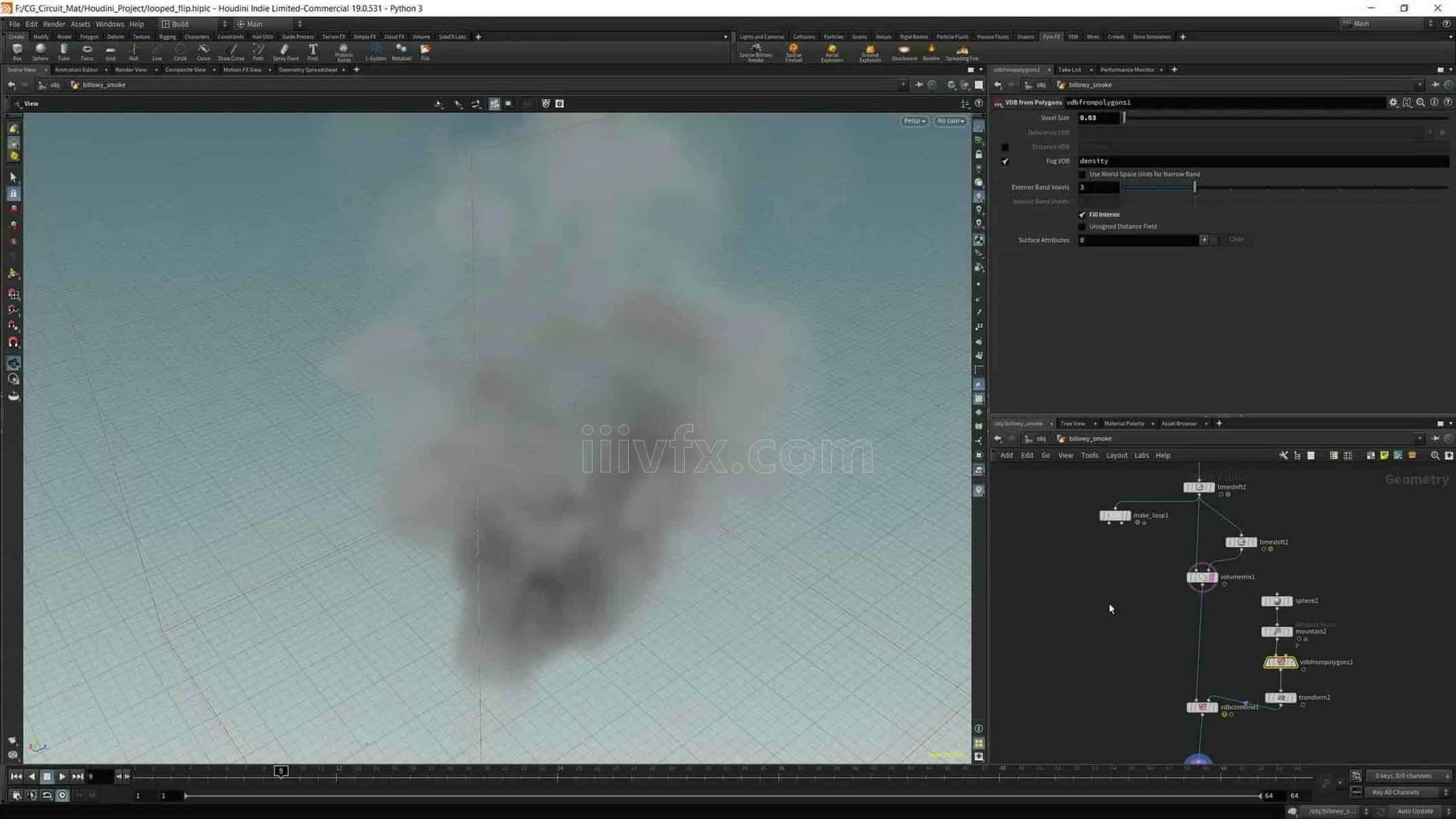Open the Main take dropdown in menu bar
1456x819 pixels.
(269, 24)
